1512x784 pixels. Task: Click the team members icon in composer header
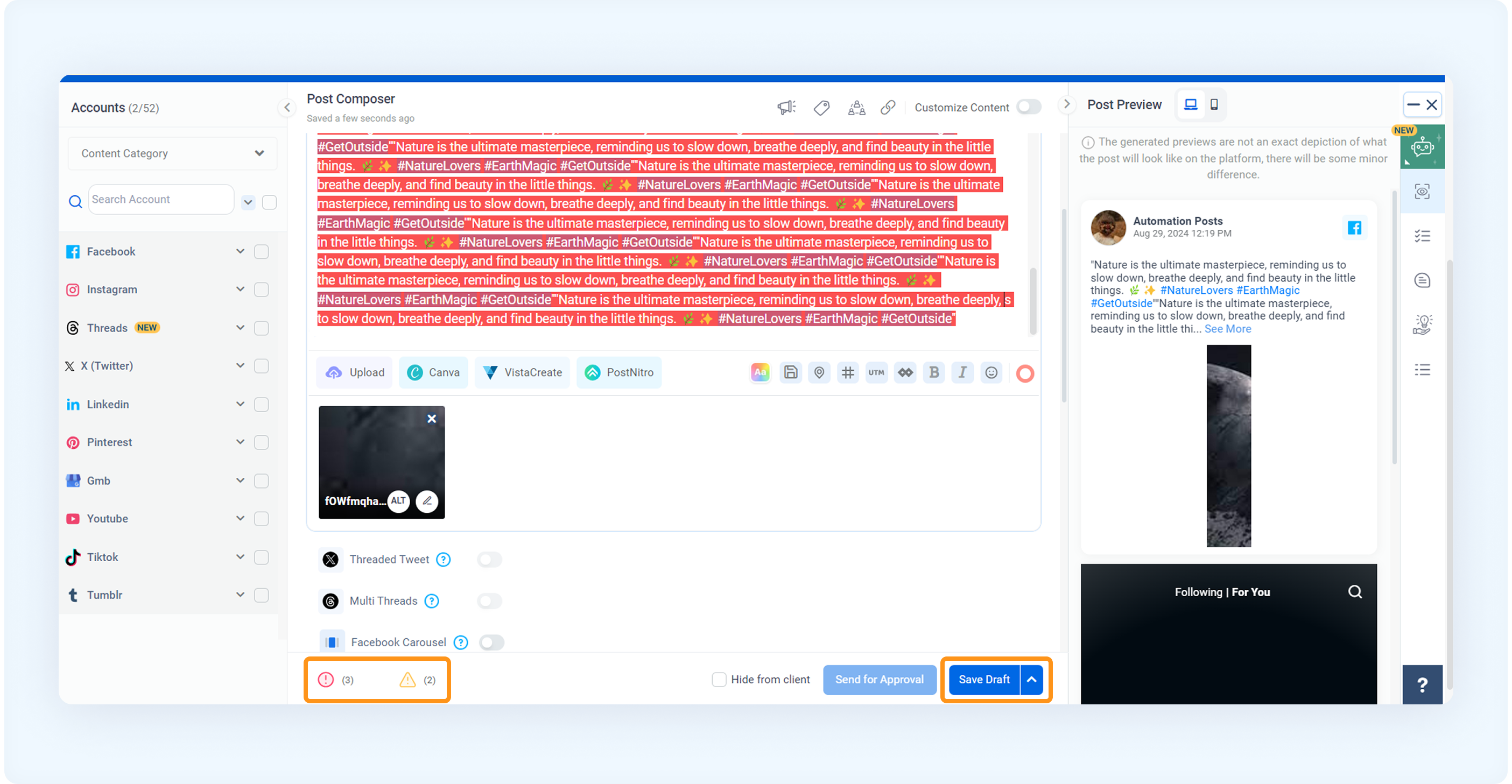click(x=856, y=108)
